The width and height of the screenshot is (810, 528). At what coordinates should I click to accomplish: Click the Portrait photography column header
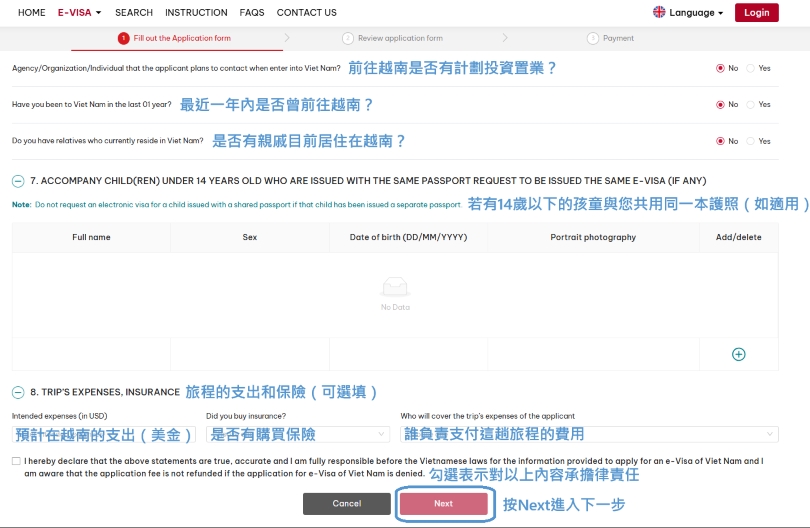pyautogui.click(x=593, y=237)
